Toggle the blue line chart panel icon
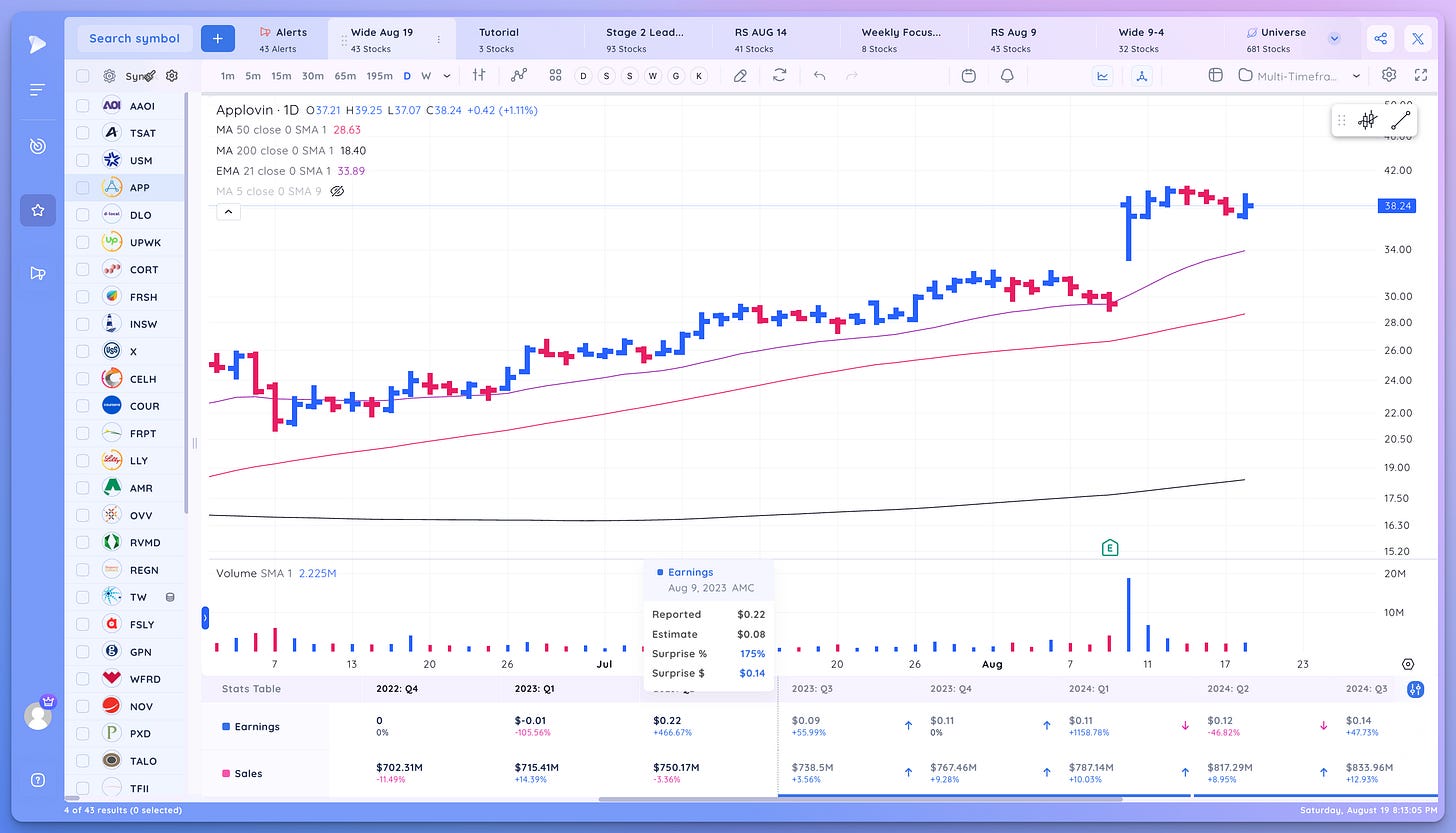Image resolution: width=1456 pixels, height=833 pixels. (1104, 75)
